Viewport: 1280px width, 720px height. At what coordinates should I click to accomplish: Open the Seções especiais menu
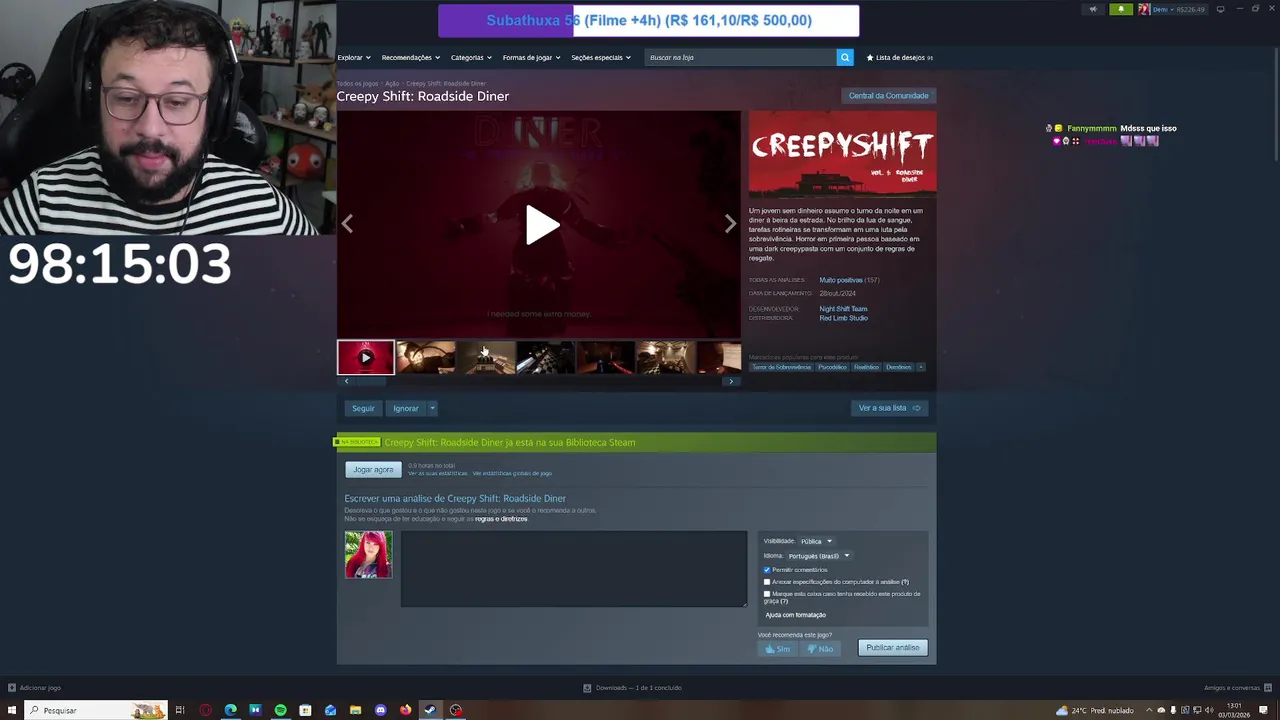[601, 57]
